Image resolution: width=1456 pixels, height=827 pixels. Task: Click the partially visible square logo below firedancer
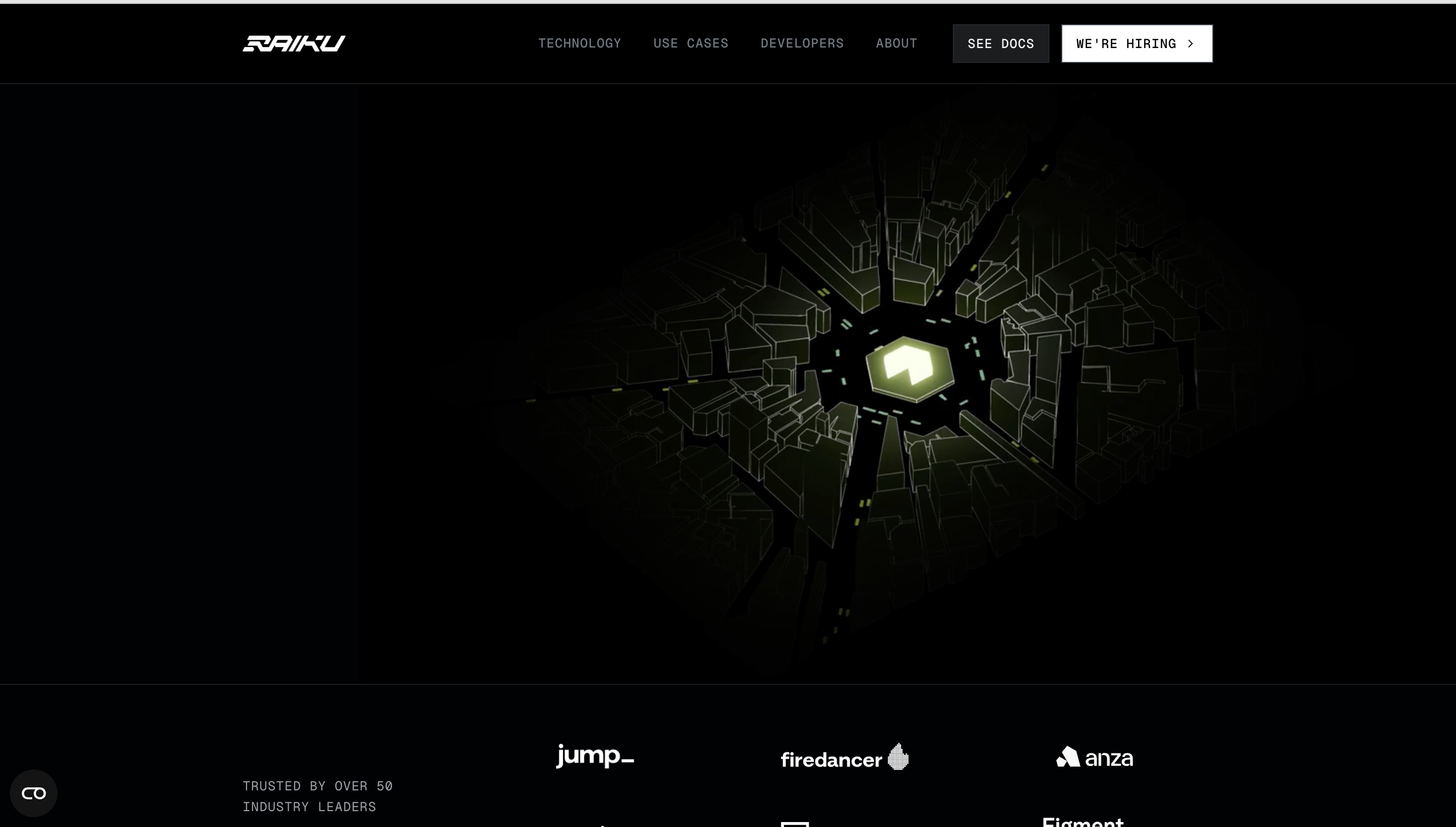coord(794,824)
